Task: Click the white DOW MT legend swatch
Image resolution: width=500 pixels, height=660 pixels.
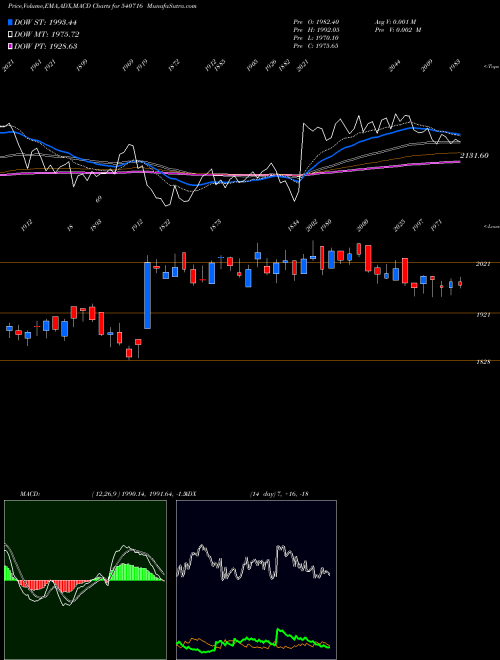Action: (10, 34)
